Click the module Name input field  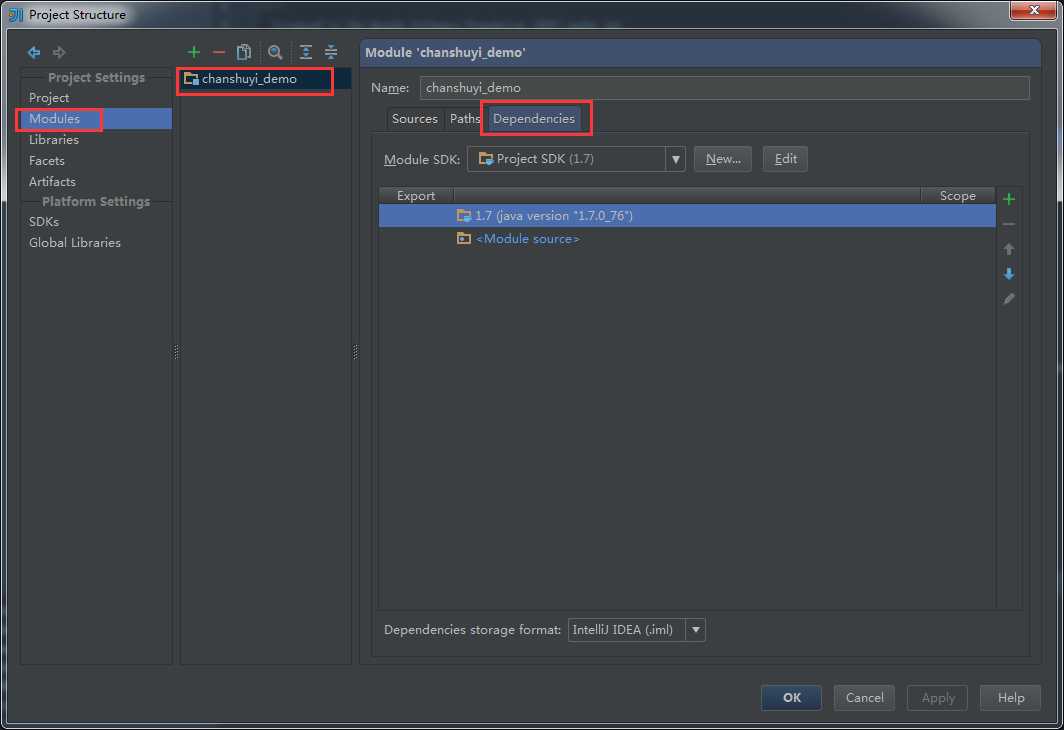(x=725, y=88)
